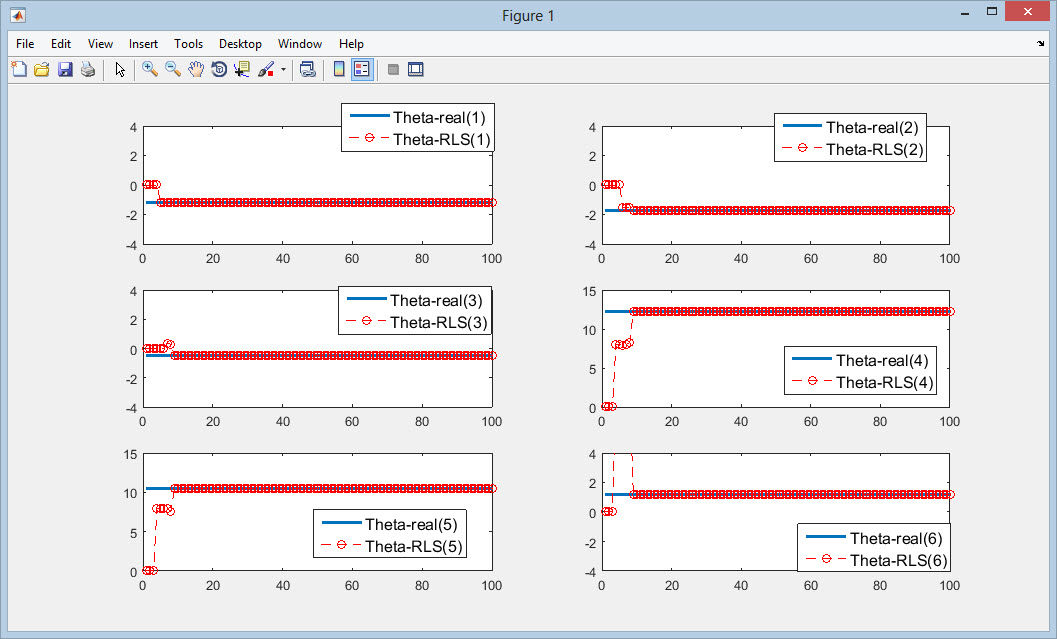
Task: Open a file with the folder icon
Action: (42, 69)
